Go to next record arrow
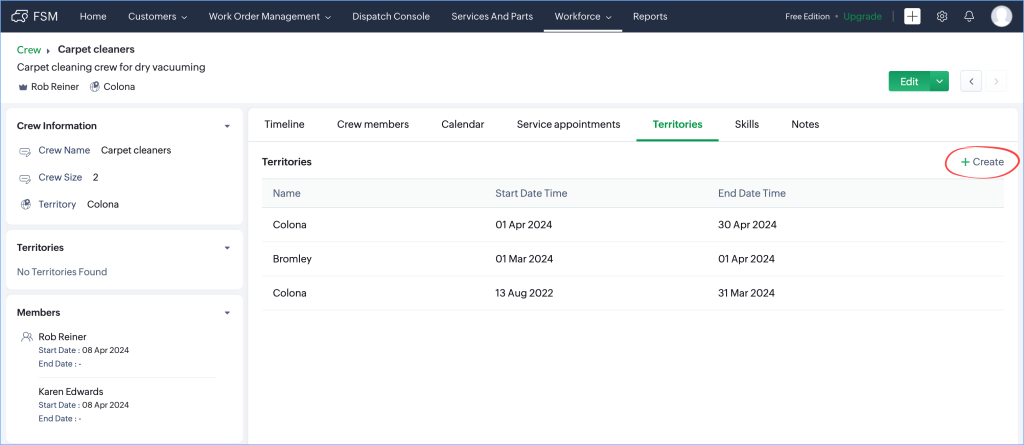The width and height of the screenshot is (1024, 445). [x=996, y=81]
